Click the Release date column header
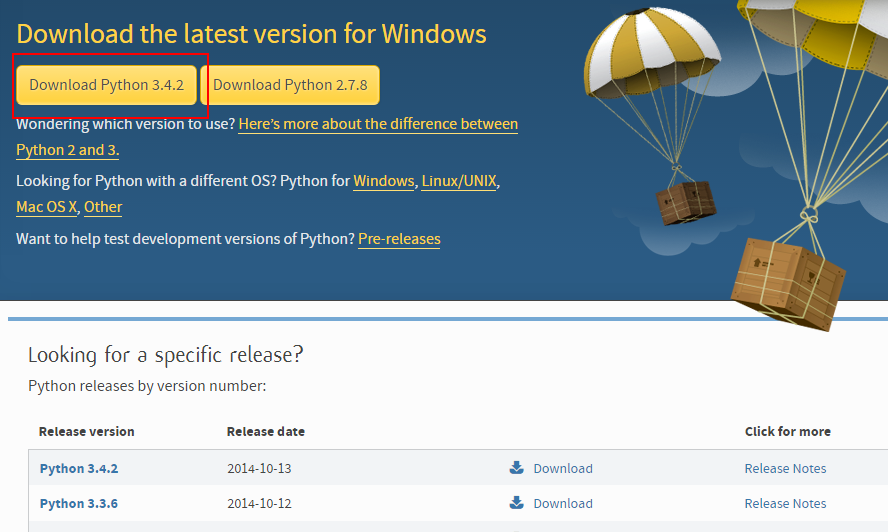The image size is (888, 532). click(266, 432)
